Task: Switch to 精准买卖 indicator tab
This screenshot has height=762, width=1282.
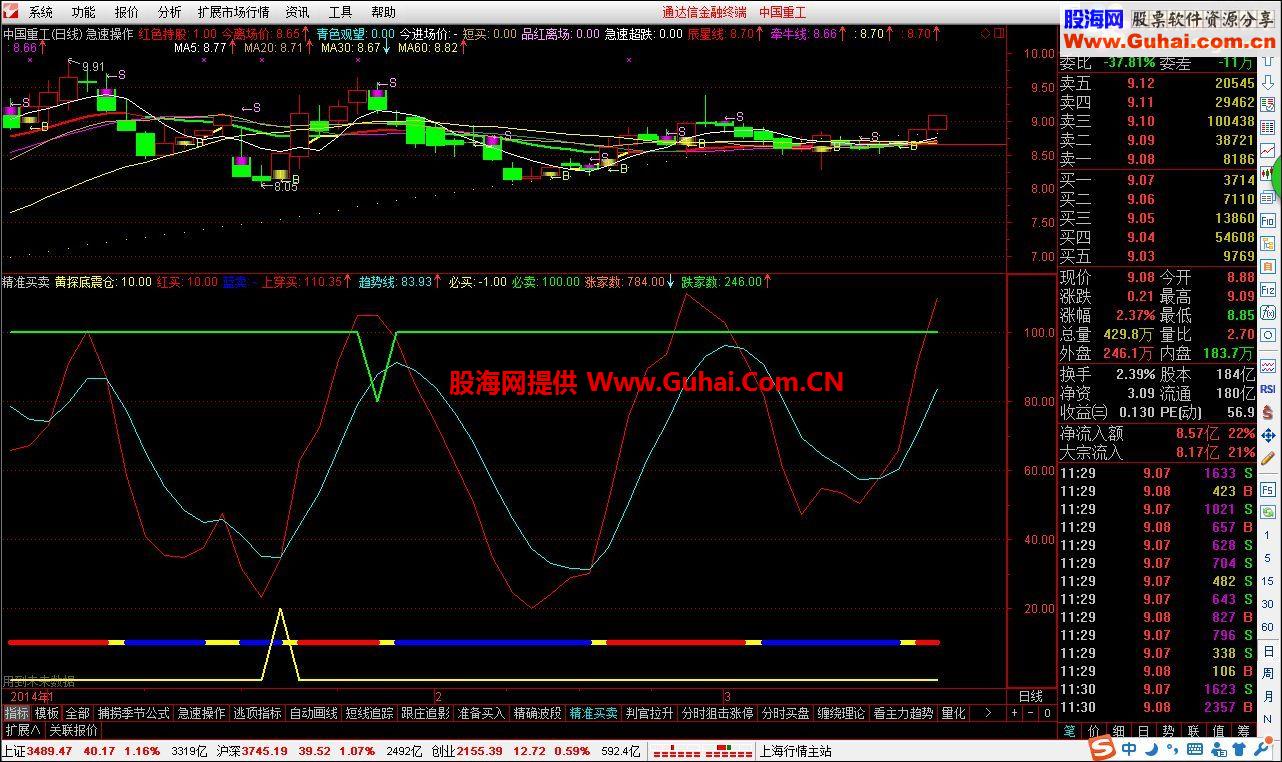Action: click(593, 713)
